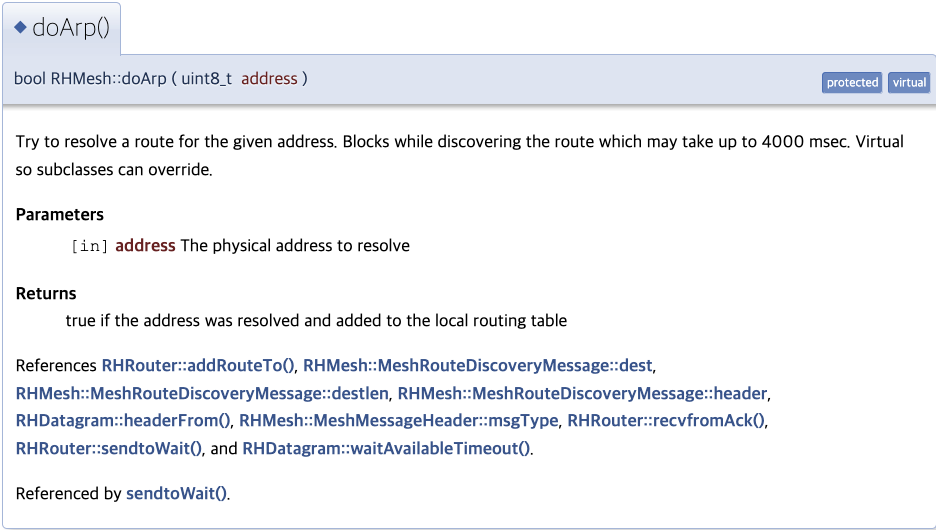Select the doArp() heading tab
This screenshot has height=530, width=936.
tap(61, 28)
